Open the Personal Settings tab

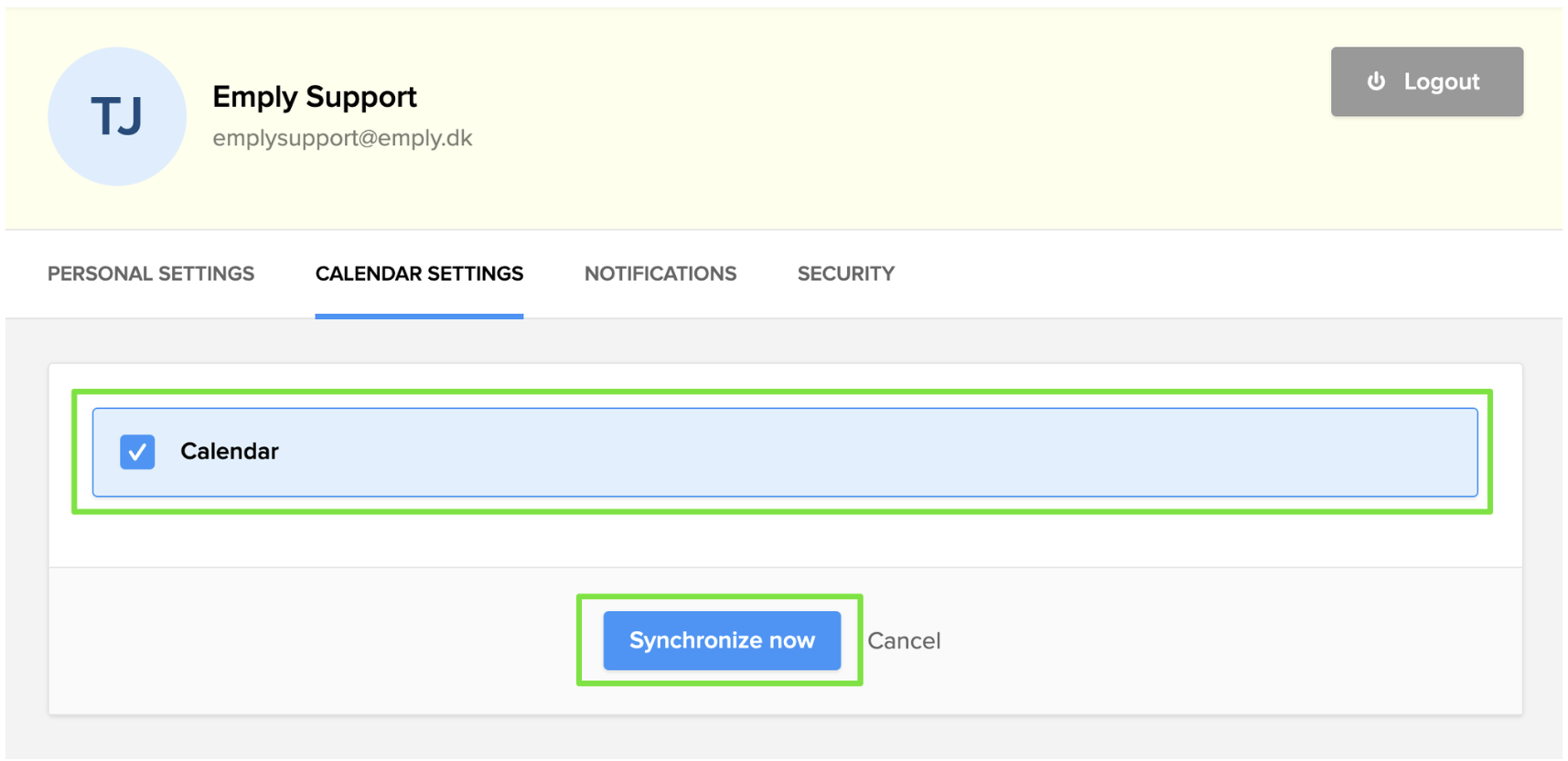(x=151, y=273)
